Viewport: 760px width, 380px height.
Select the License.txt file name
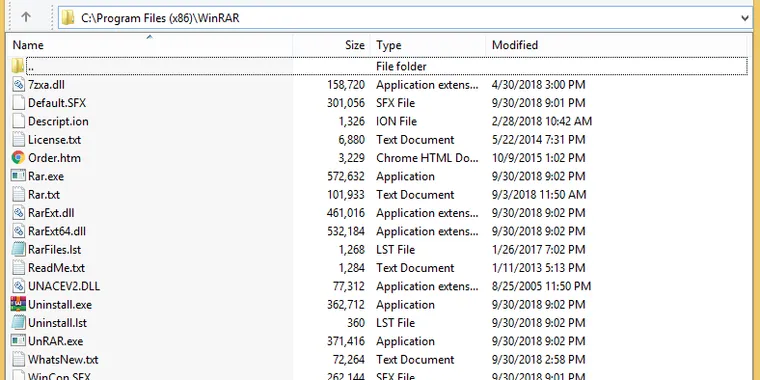54,140
